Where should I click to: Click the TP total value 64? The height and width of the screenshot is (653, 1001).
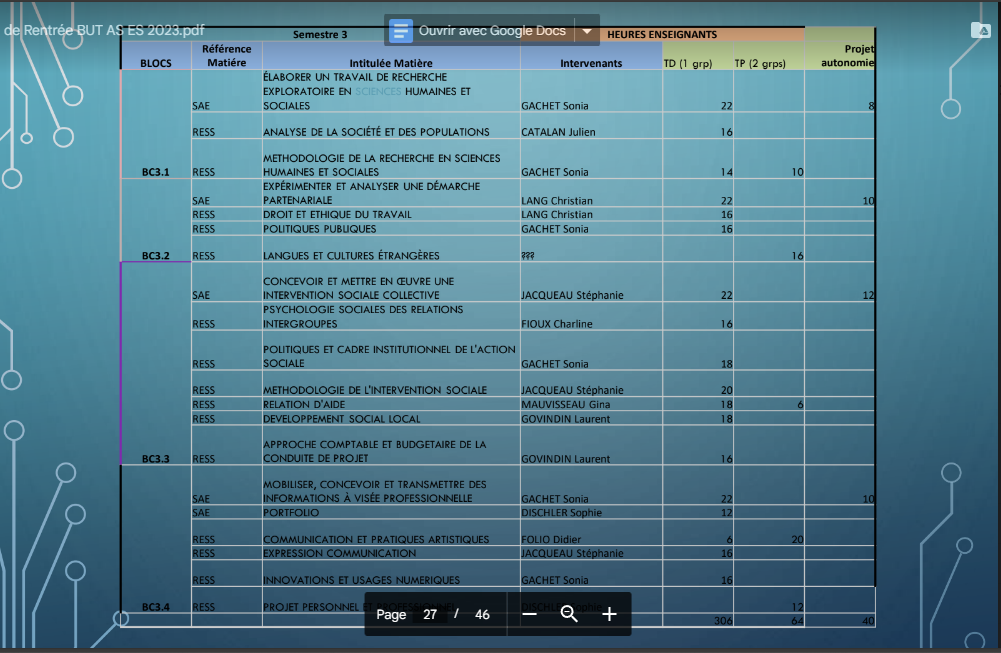[797, 620]
